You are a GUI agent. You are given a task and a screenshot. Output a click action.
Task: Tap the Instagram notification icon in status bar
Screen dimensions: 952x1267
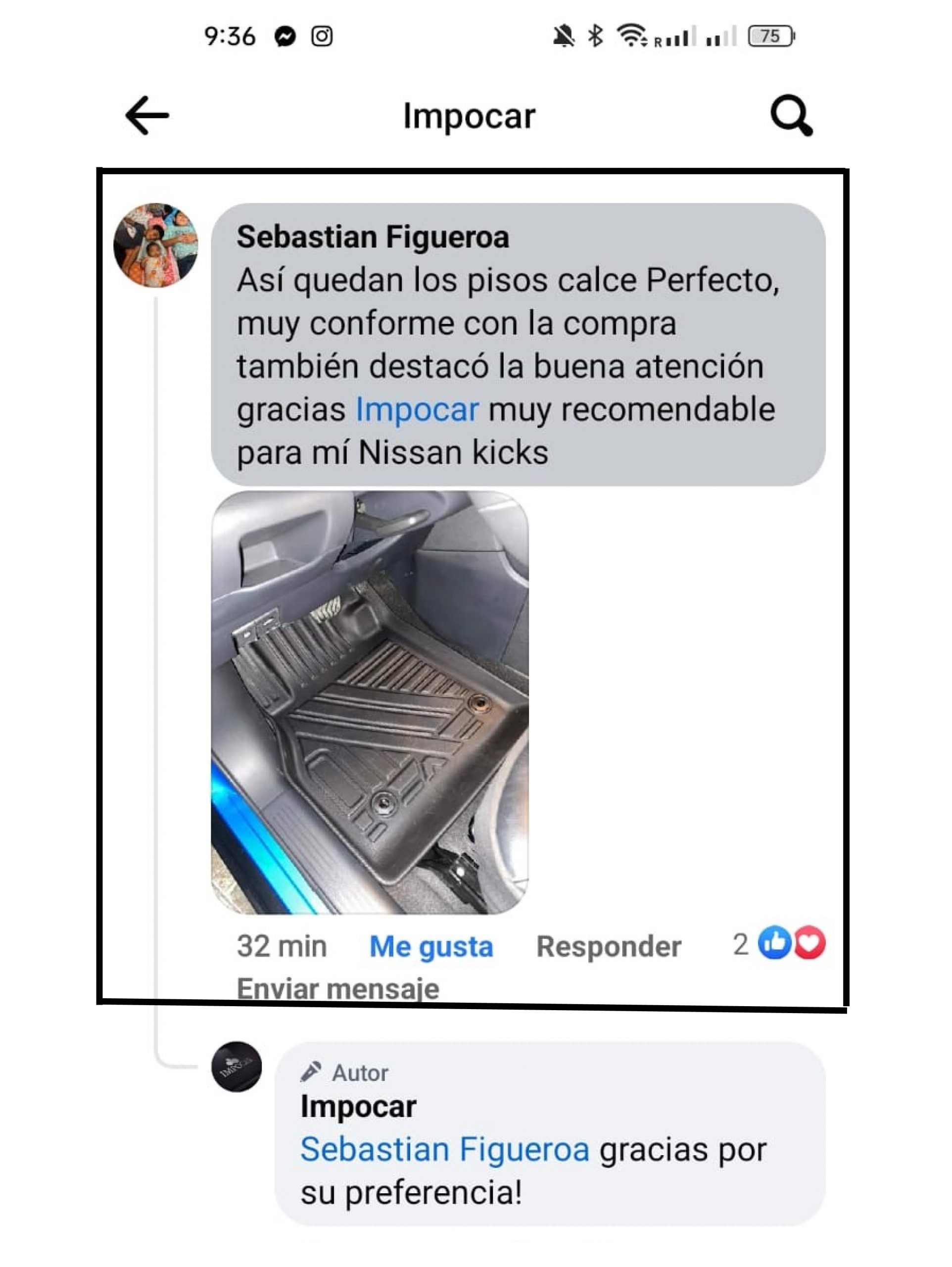tap(322, 36)
